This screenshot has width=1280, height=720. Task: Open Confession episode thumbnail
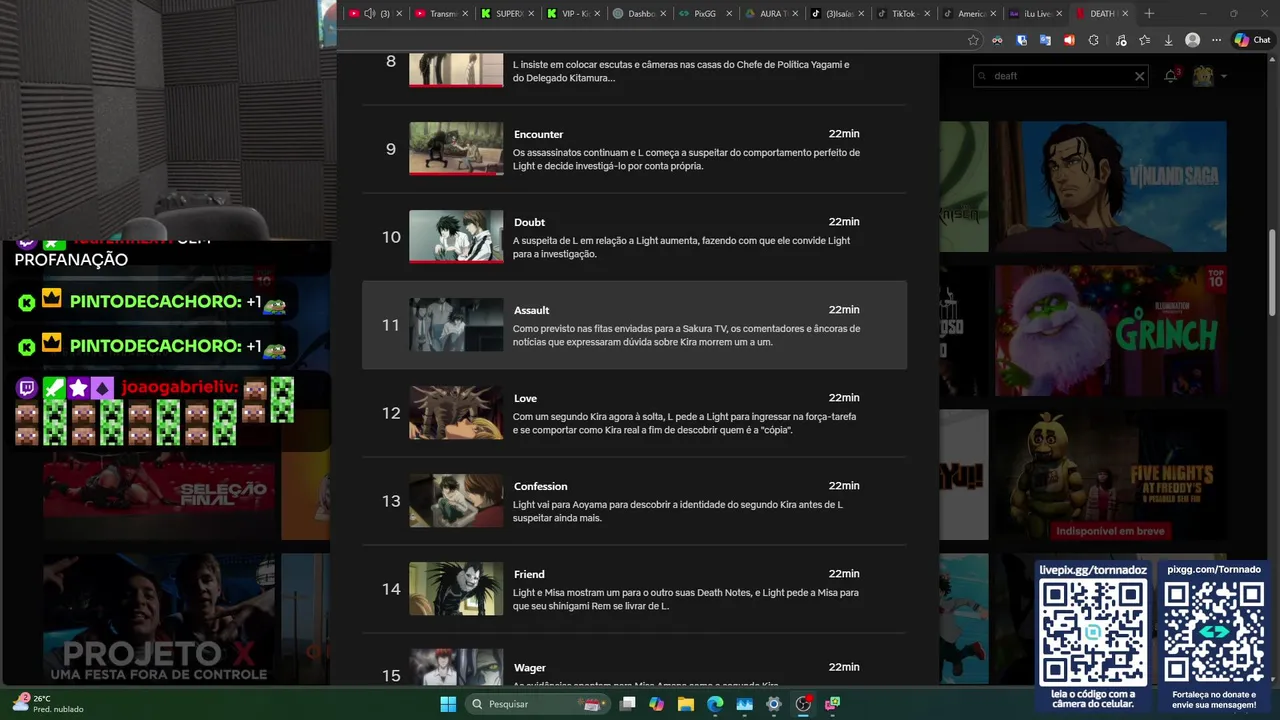pos(456,501)
